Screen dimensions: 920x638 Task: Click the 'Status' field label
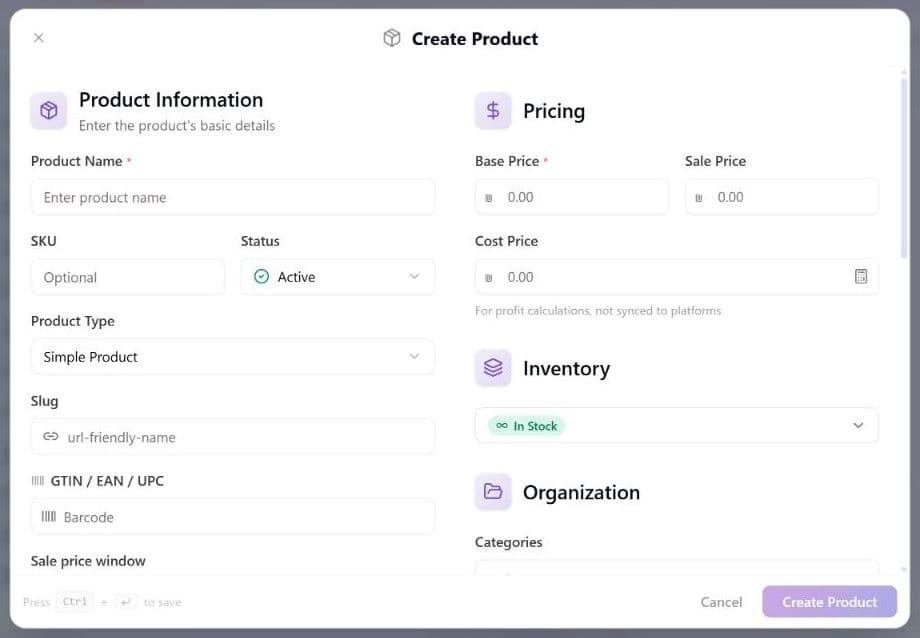[260, 241]
